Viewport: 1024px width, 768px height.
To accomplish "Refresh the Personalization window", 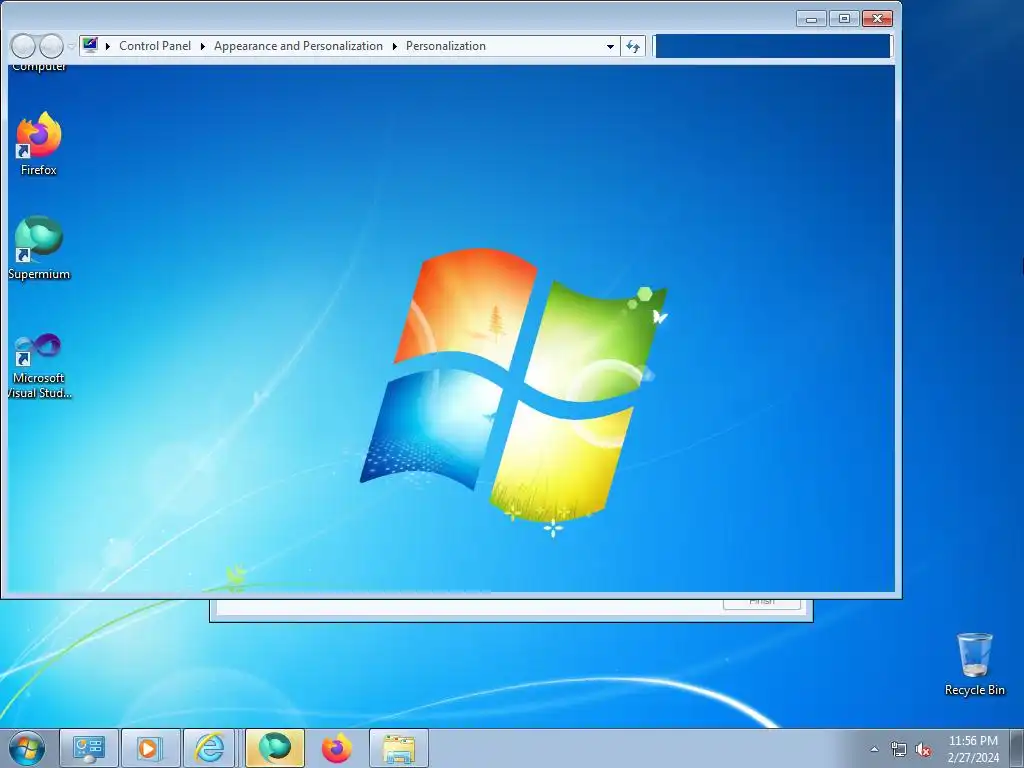I will (x=633, y=46).
